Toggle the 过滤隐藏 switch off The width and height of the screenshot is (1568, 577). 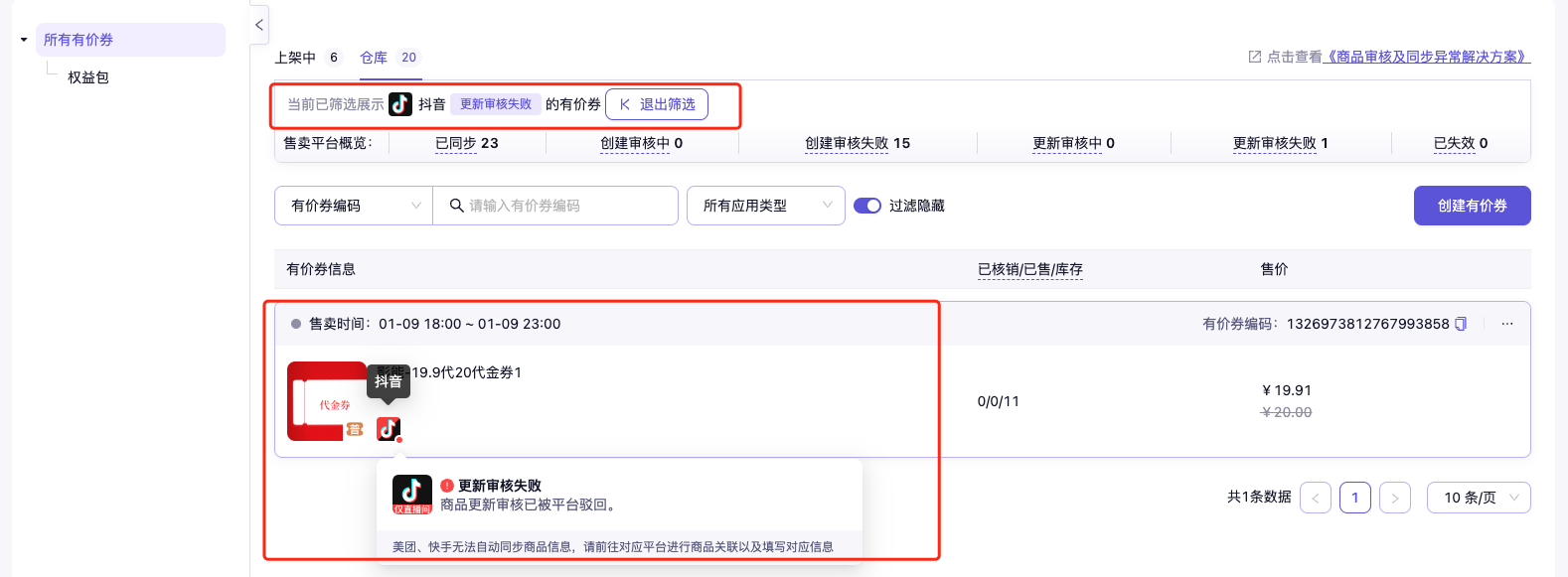tap(867, 206)
